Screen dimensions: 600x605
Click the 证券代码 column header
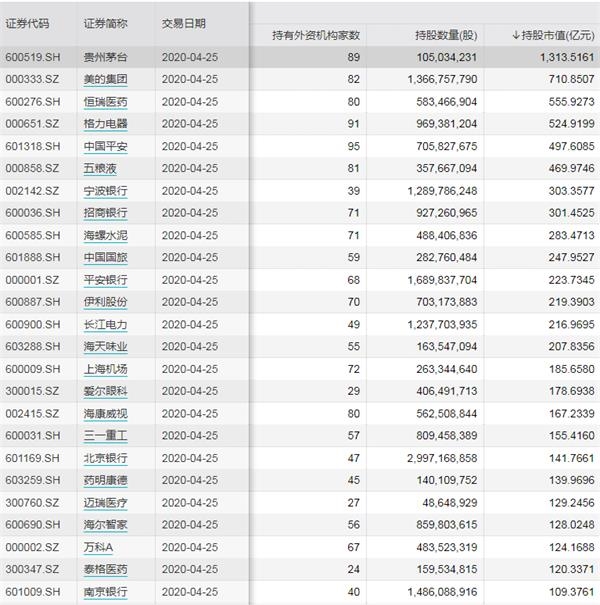point(27,24)
